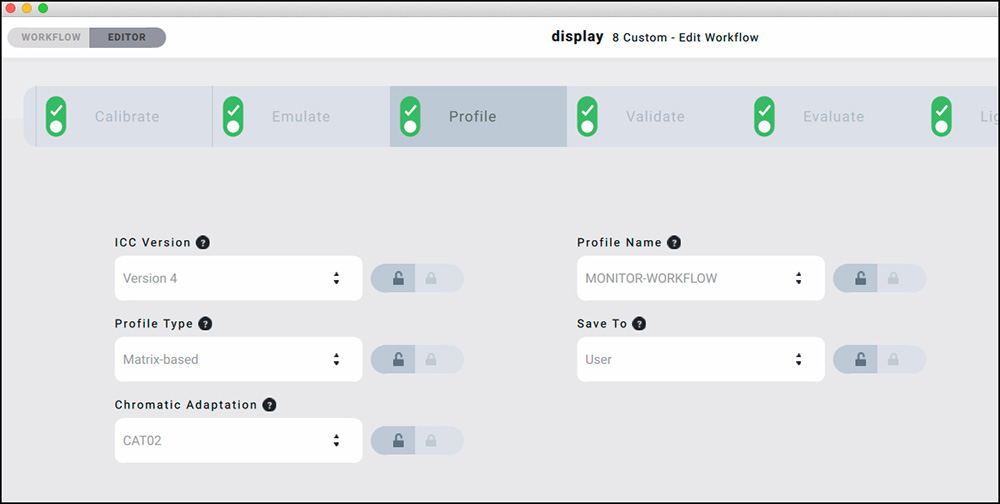The image size is (1000, 504).
Task: Go to the Evaluate step
Action: tap(834, 117)
